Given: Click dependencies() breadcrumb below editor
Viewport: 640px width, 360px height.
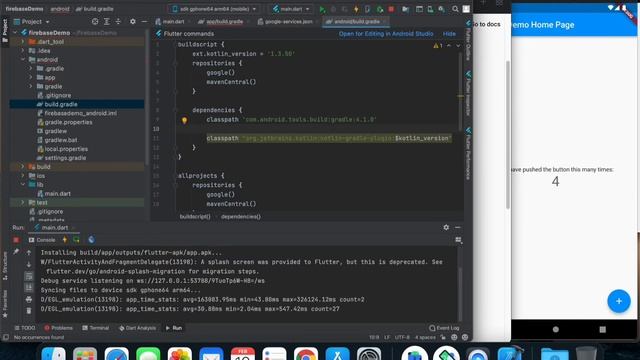Looking at the screenshot, I should click(240, 217).
